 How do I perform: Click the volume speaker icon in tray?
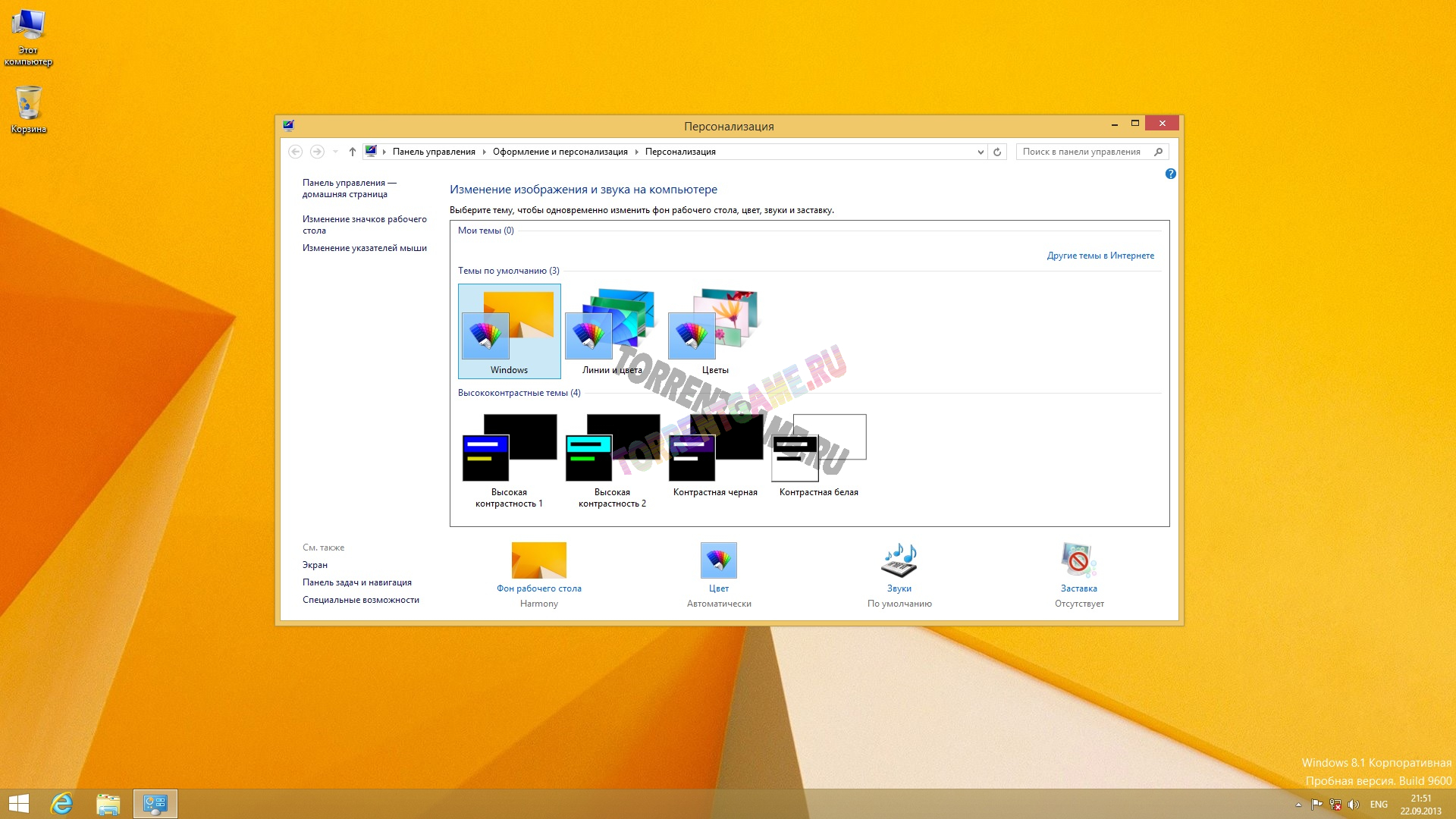(x=1354, y=805)
